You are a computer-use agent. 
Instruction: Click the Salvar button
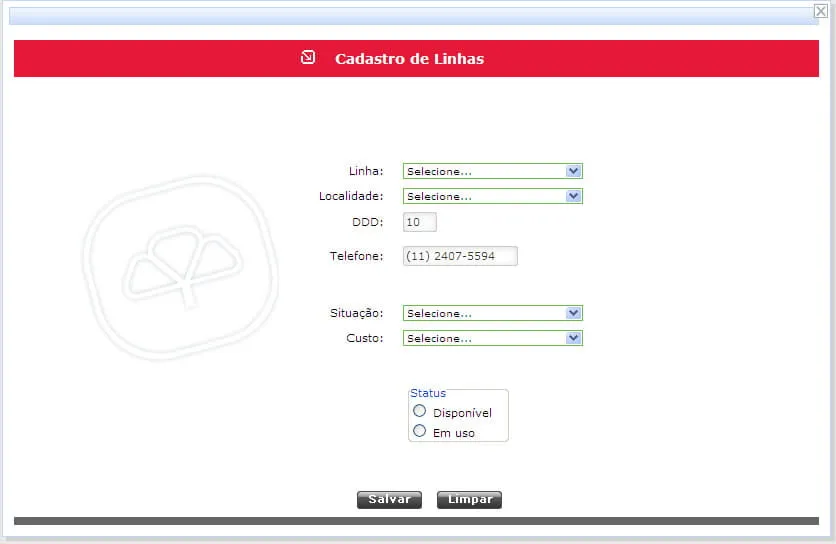389,500
